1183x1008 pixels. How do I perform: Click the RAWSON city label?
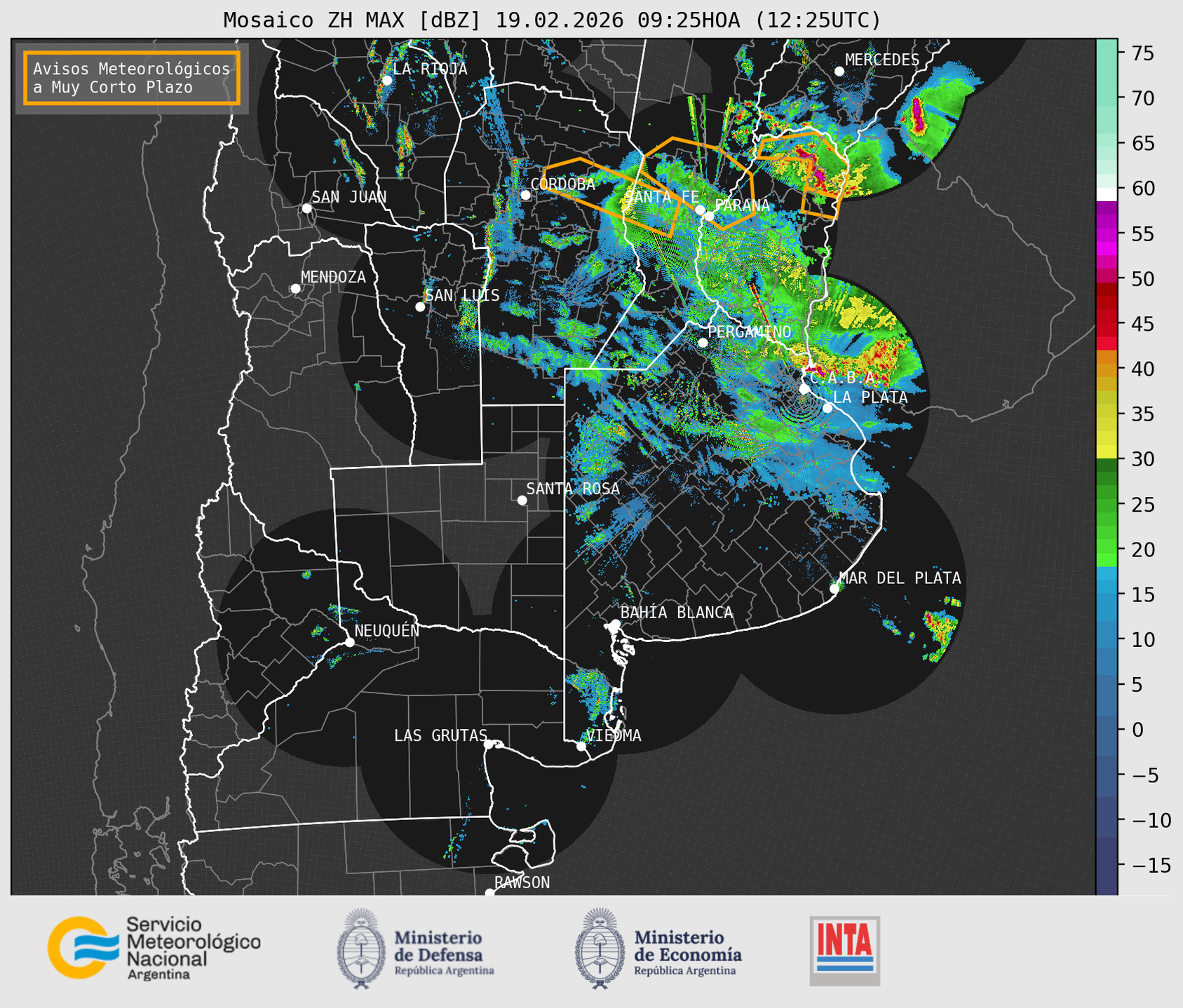pos(522,883)
